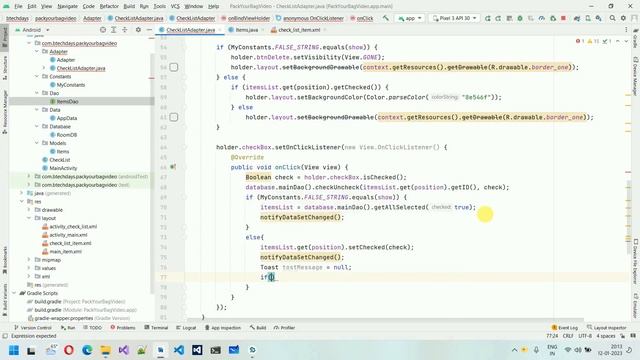Click Collapse All icon in Project panel
Image resolution: width=640 pixels, height=360 pixels.
(125, 30)
